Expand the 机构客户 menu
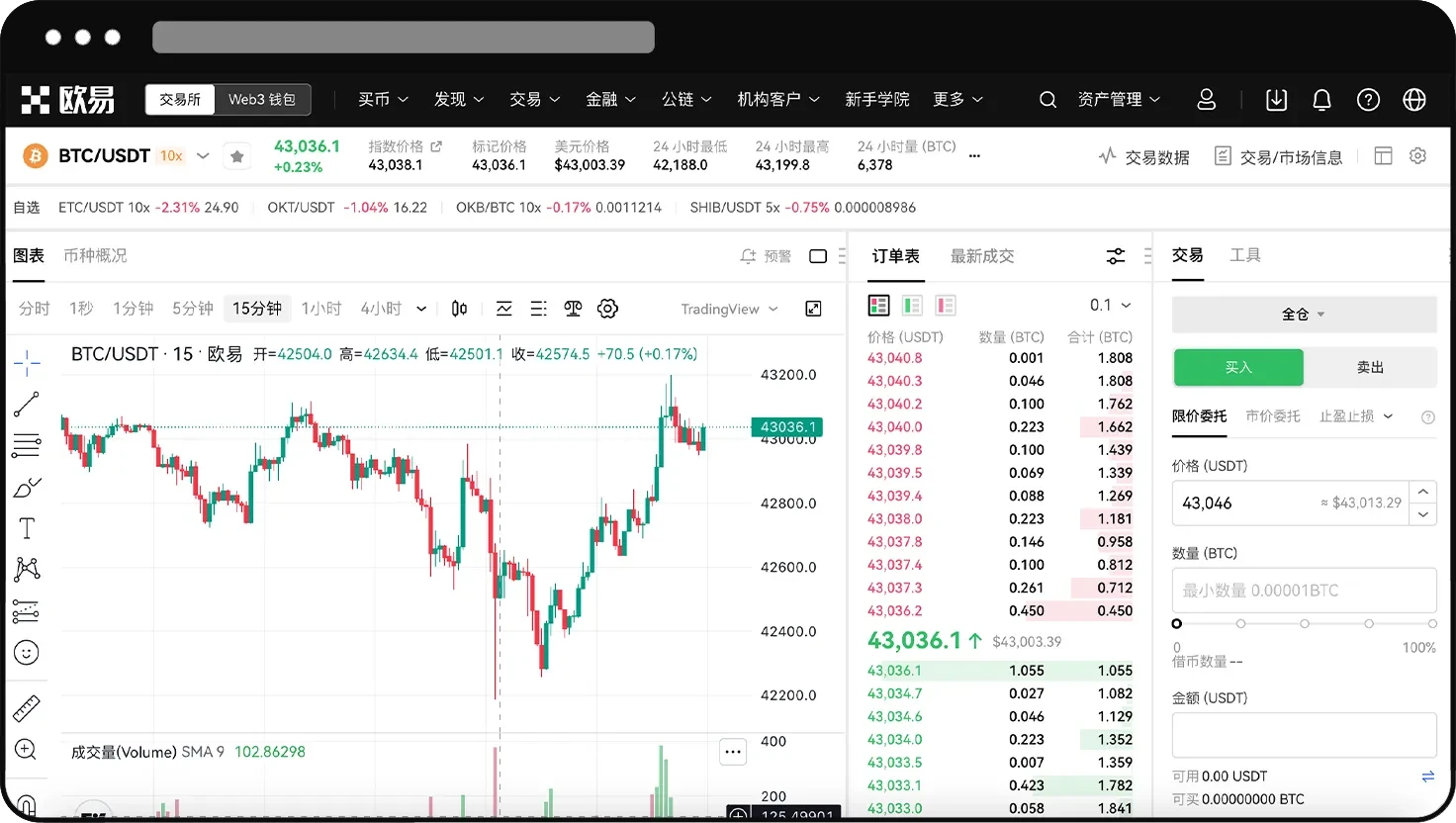 click(778, 99)
